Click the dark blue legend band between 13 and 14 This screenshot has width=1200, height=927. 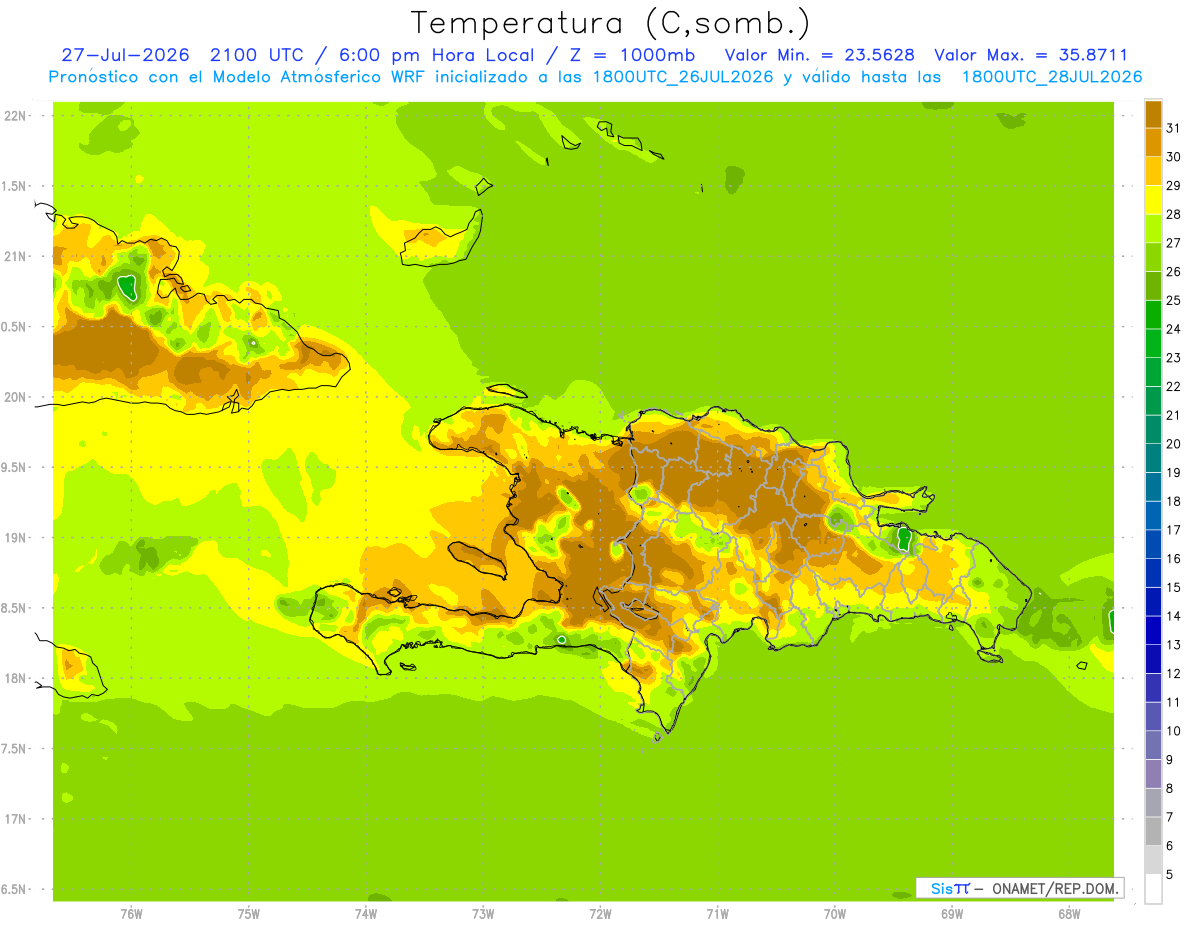point(1153,630)
